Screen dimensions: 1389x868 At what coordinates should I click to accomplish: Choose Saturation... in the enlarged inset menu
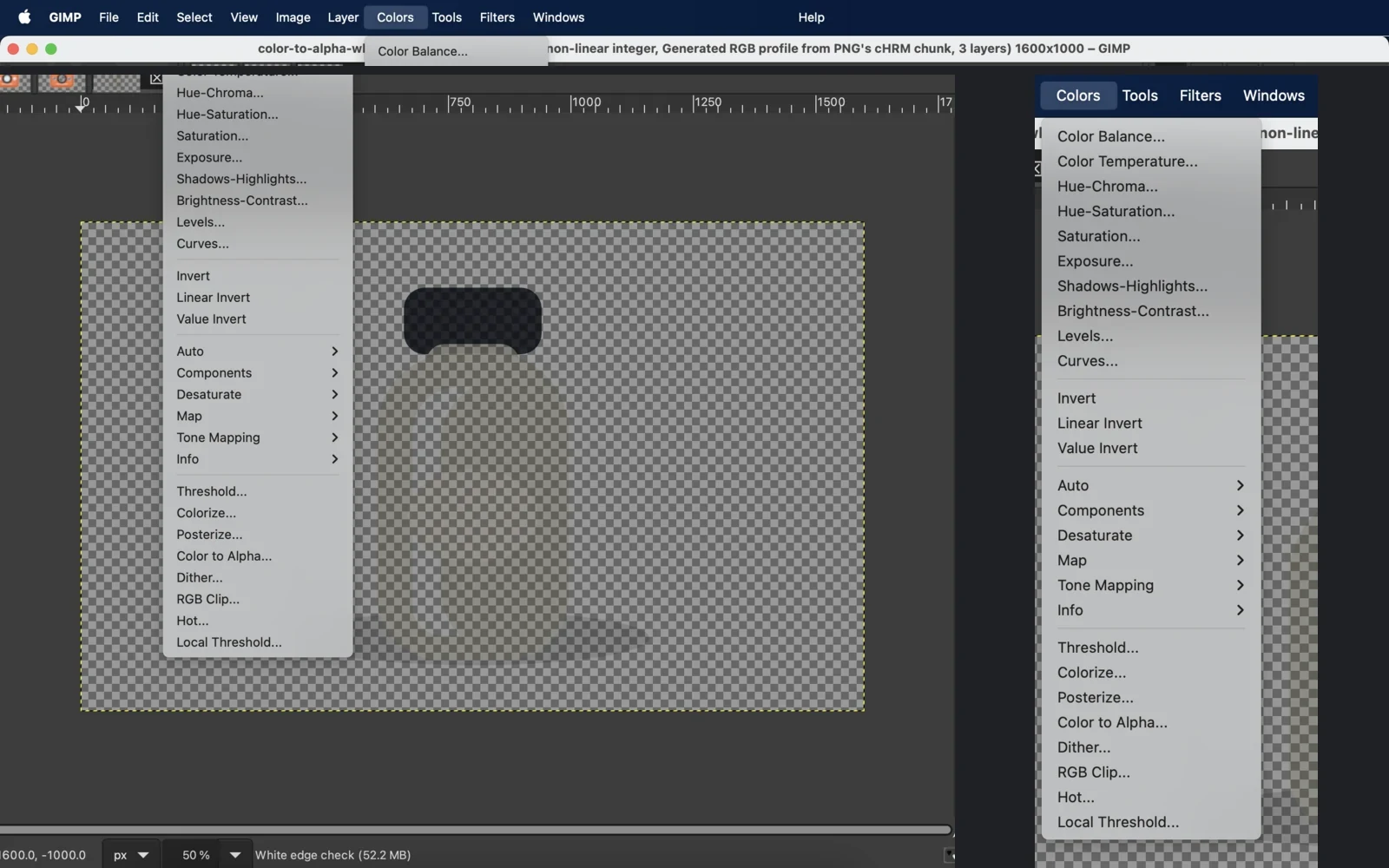[x=1151, y=236]
